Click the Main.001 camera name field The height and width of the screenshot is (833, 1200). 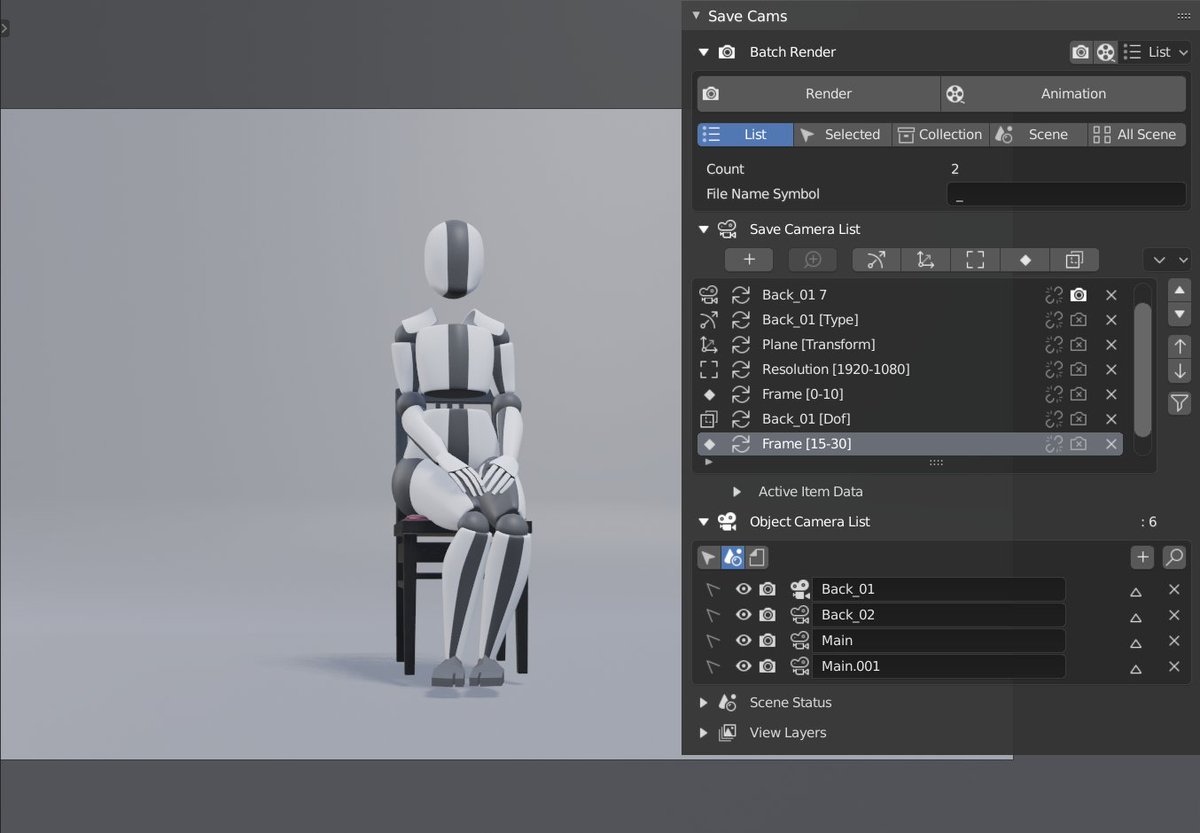[x=939, y=667]
